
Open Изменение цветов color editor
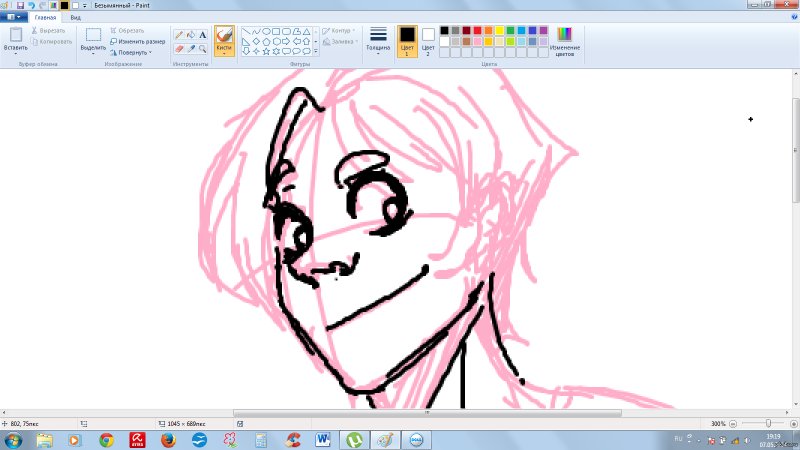coord(565,41)
